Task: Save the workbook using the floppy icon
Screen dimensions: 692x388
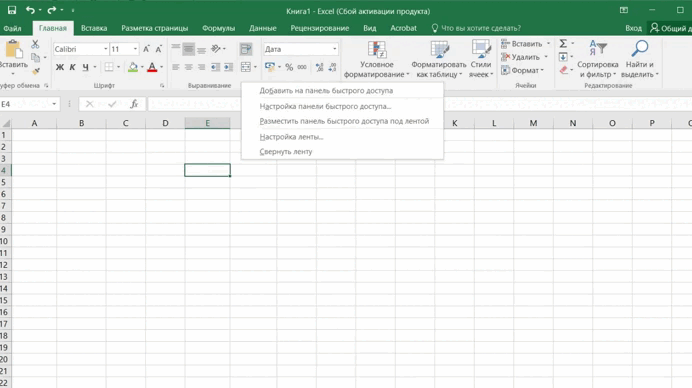Action: click(x=12, y=10)
